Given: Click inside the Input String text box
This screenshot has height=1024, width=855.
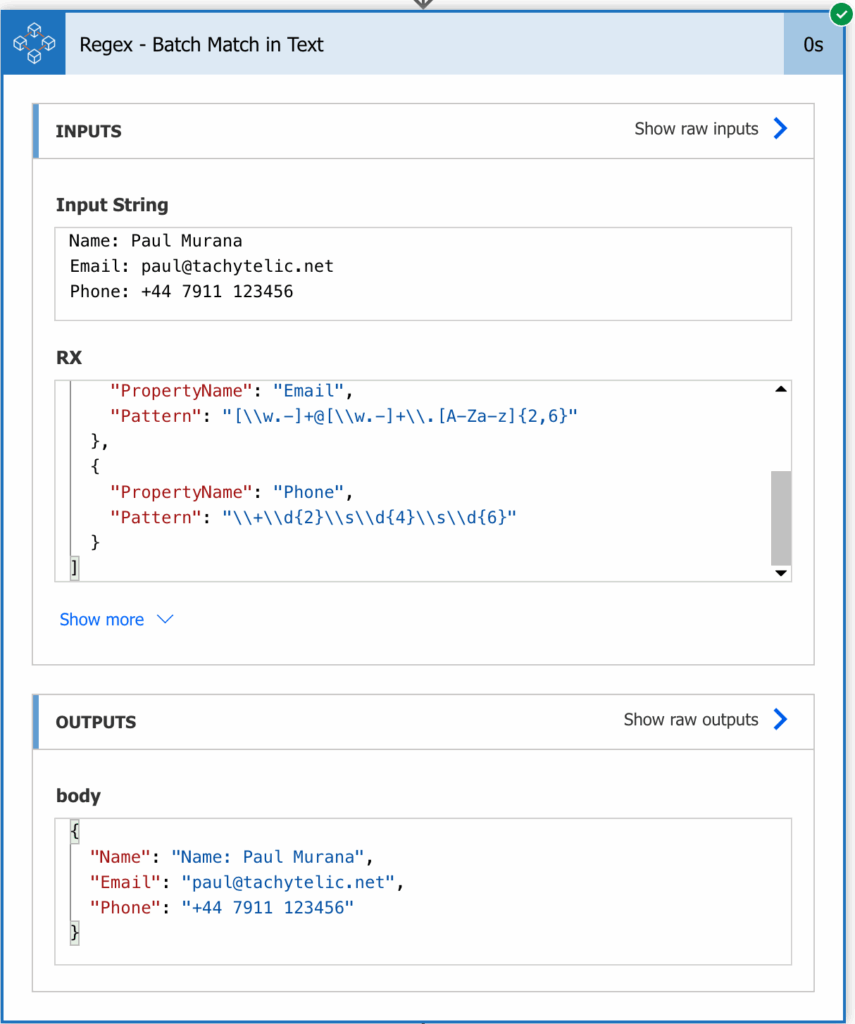Looking at the screenshot, I should click(423, 274).
